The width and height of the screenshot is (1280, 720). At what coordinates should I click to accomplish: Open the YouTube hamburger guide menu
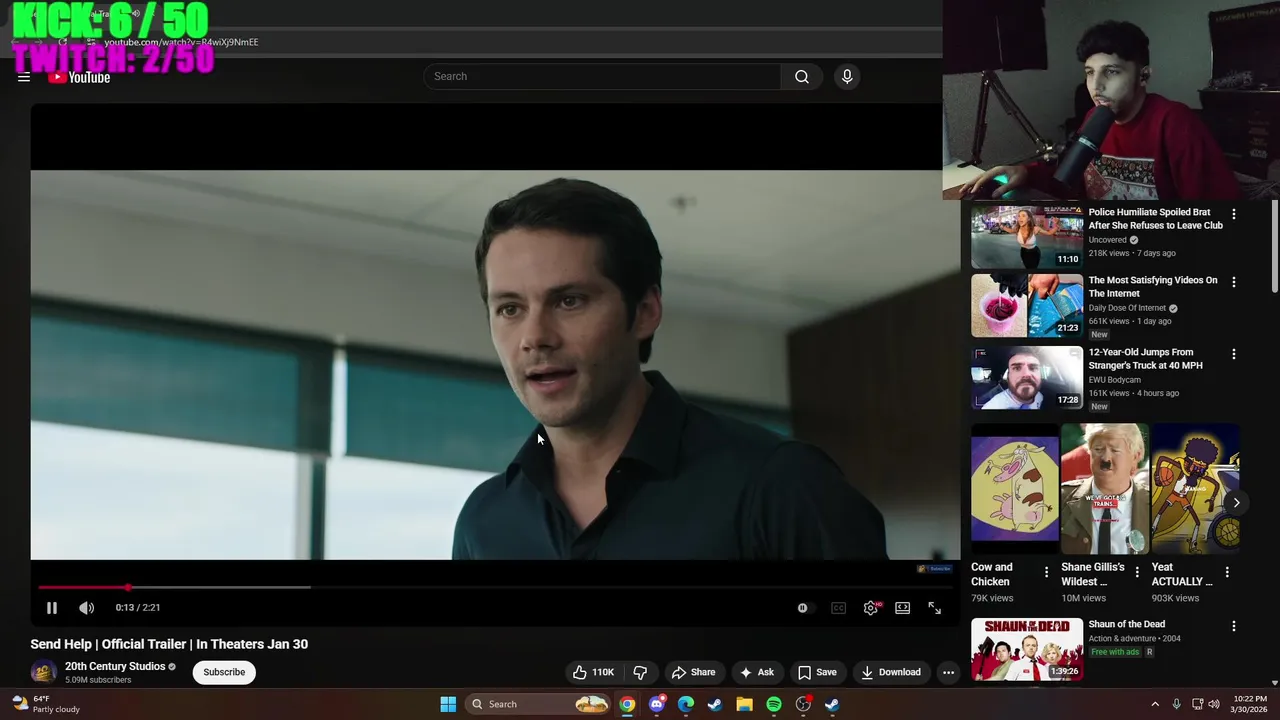pyautogui.click(x=24, y=77)
